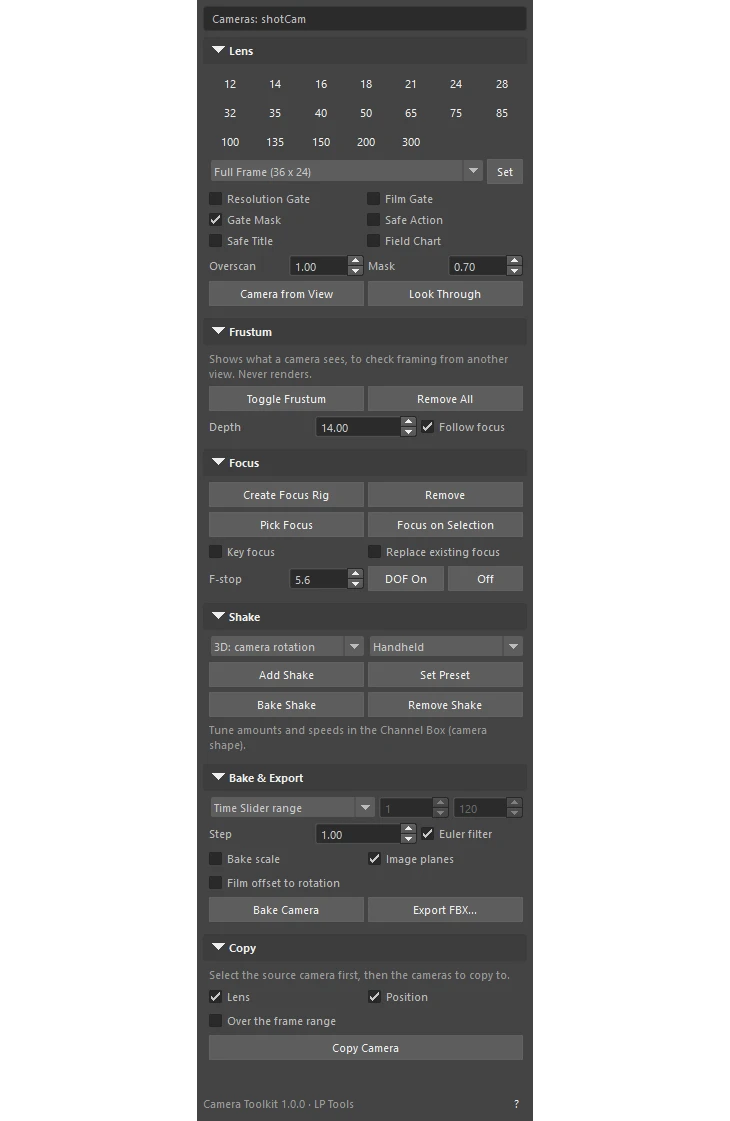Enable the Film Gate checkbox
The width and height of the screenshot is (730, 1121).
coord(373,199)
